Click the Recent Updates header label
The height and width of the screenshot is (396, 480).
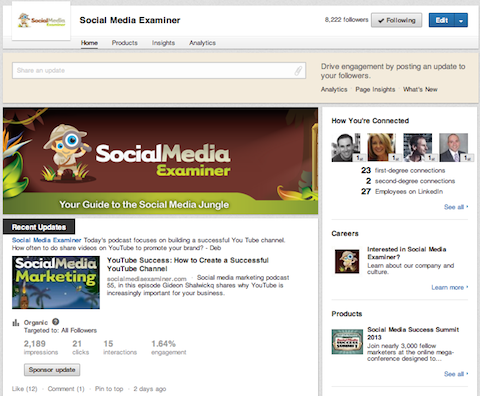click(x=39, y=227)
